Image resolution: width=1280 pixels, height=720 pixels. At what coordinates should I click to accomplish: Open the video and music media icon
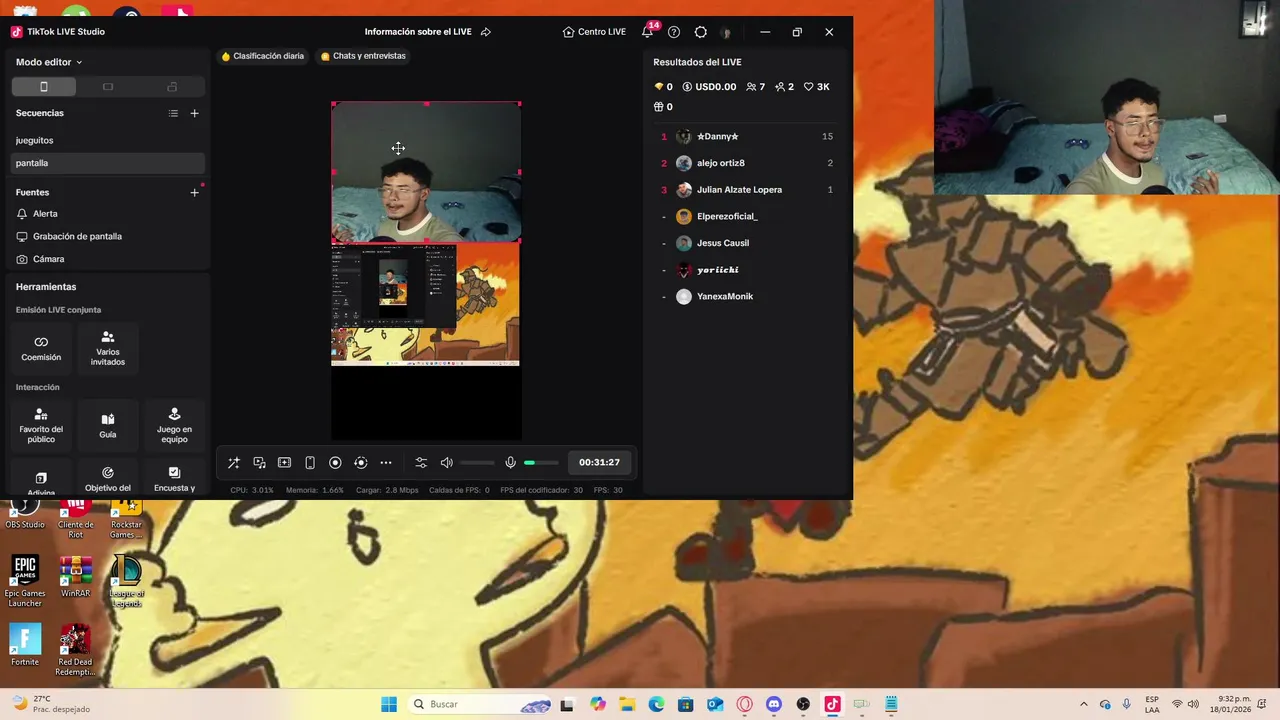[x=259, y=462]
